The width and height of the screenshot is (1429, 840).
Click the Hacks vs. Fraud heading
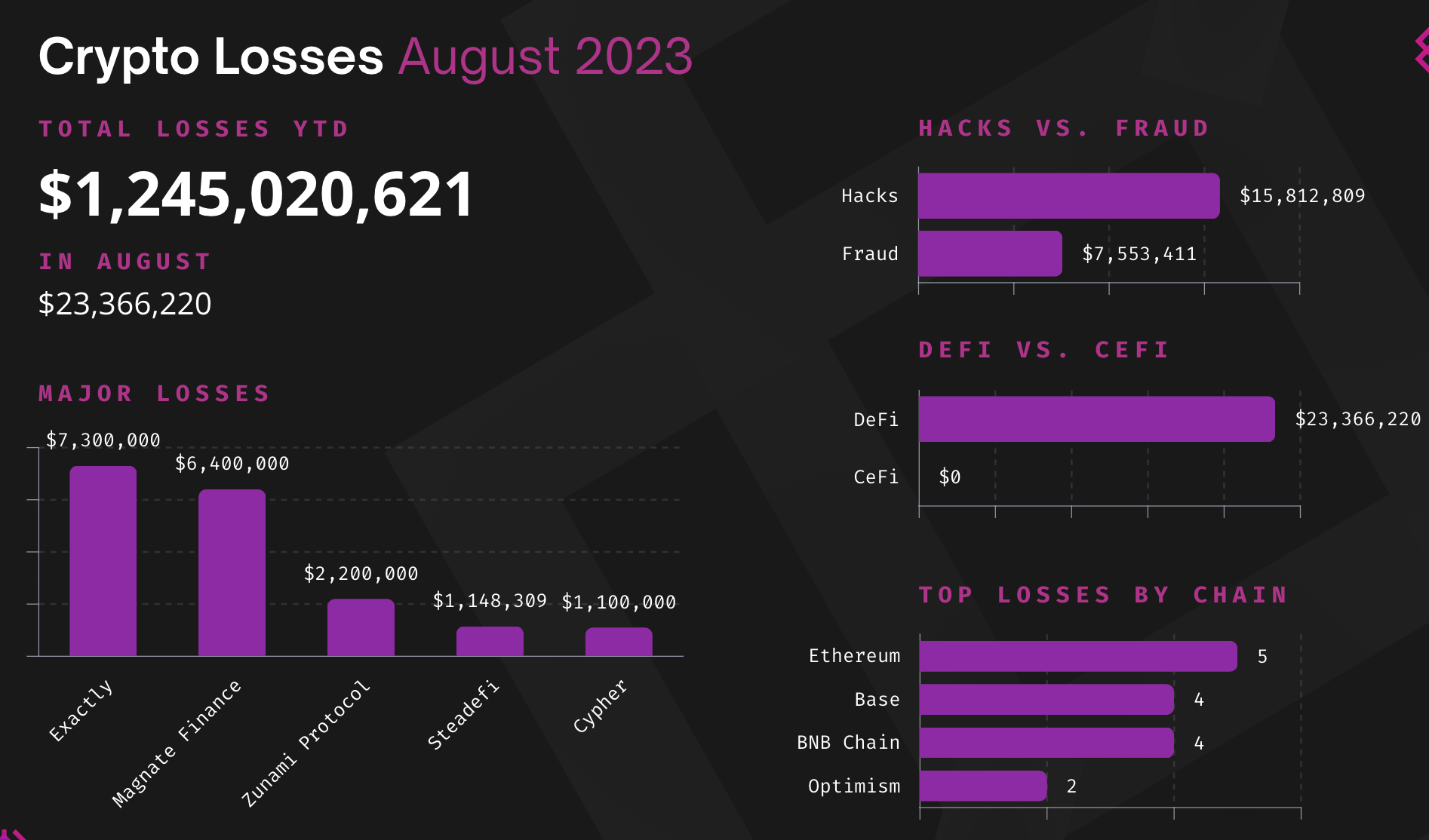pos(1064,128)
